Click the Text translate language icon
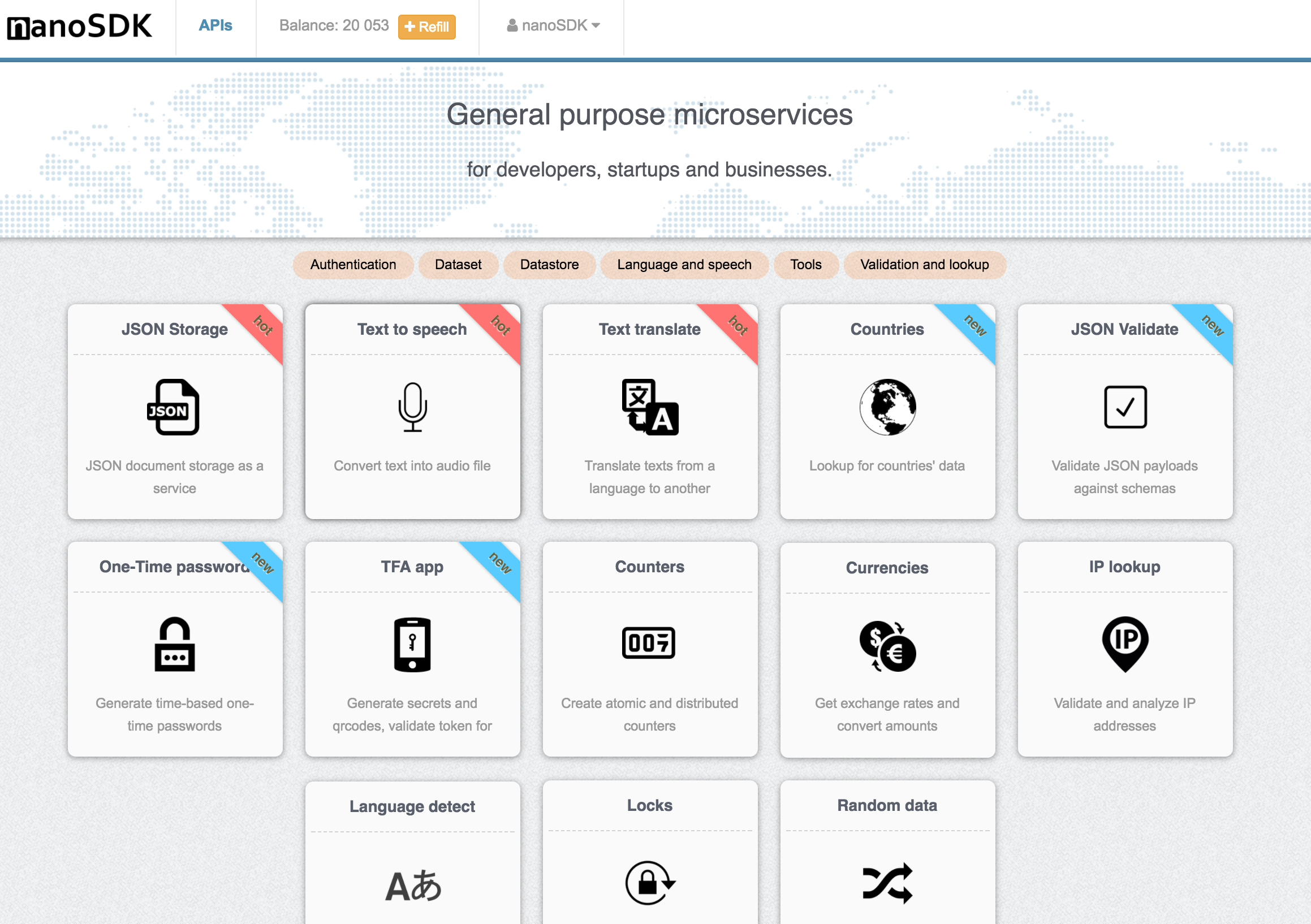 pyautogui.click(x=650, y=407)
